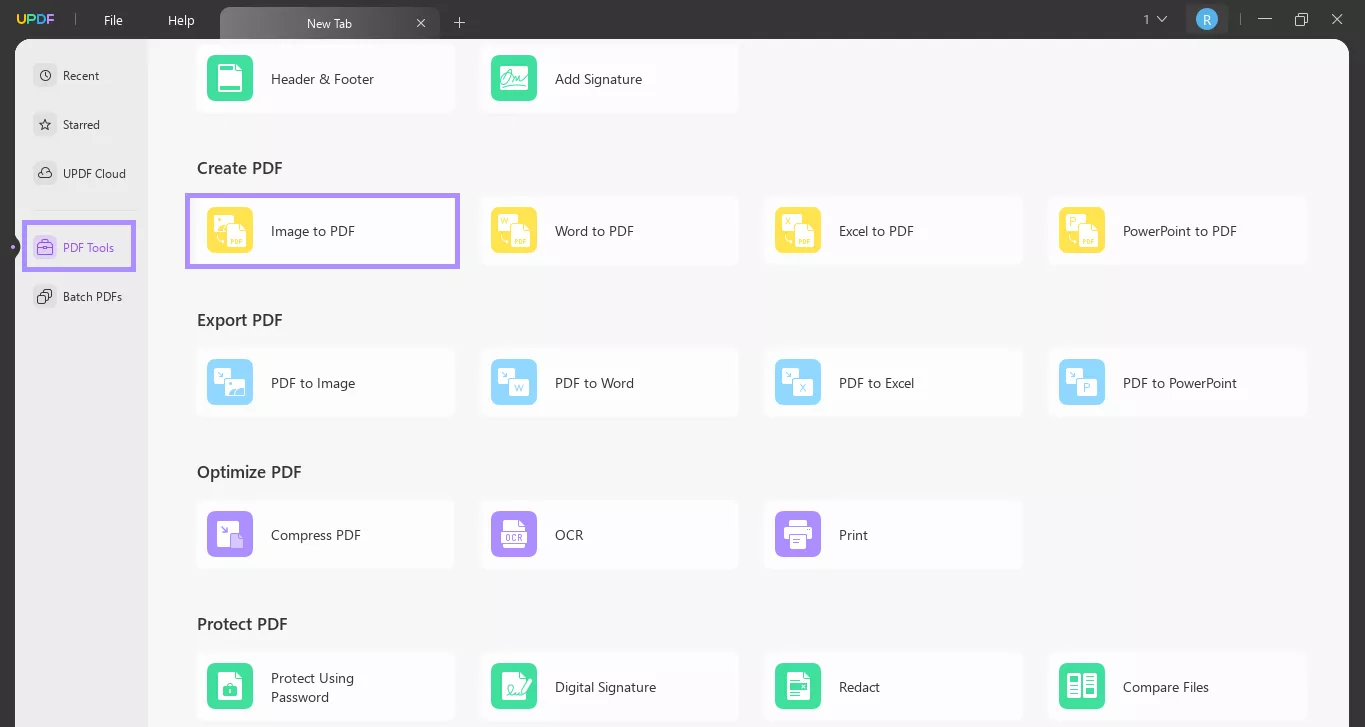This screenshot has width=1365, height=727.
Task: Click the PDF Tools sidebar label
Action: (x=88, y=248)
